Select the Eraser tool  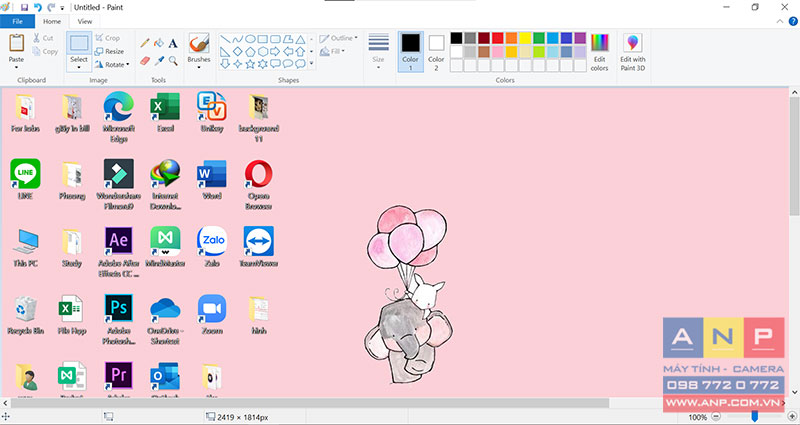click(145, 61)
